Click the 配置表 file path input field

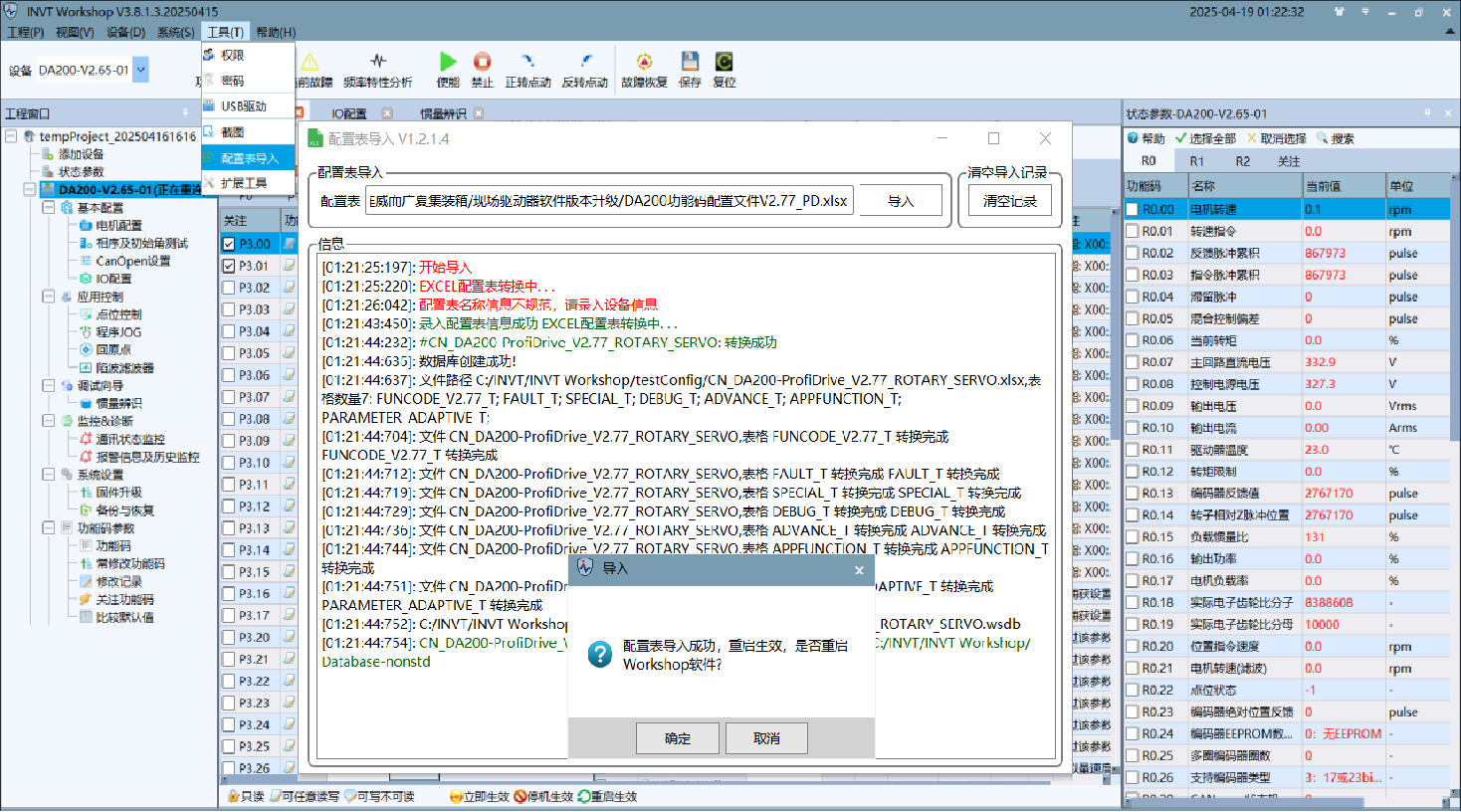point(609,201)
